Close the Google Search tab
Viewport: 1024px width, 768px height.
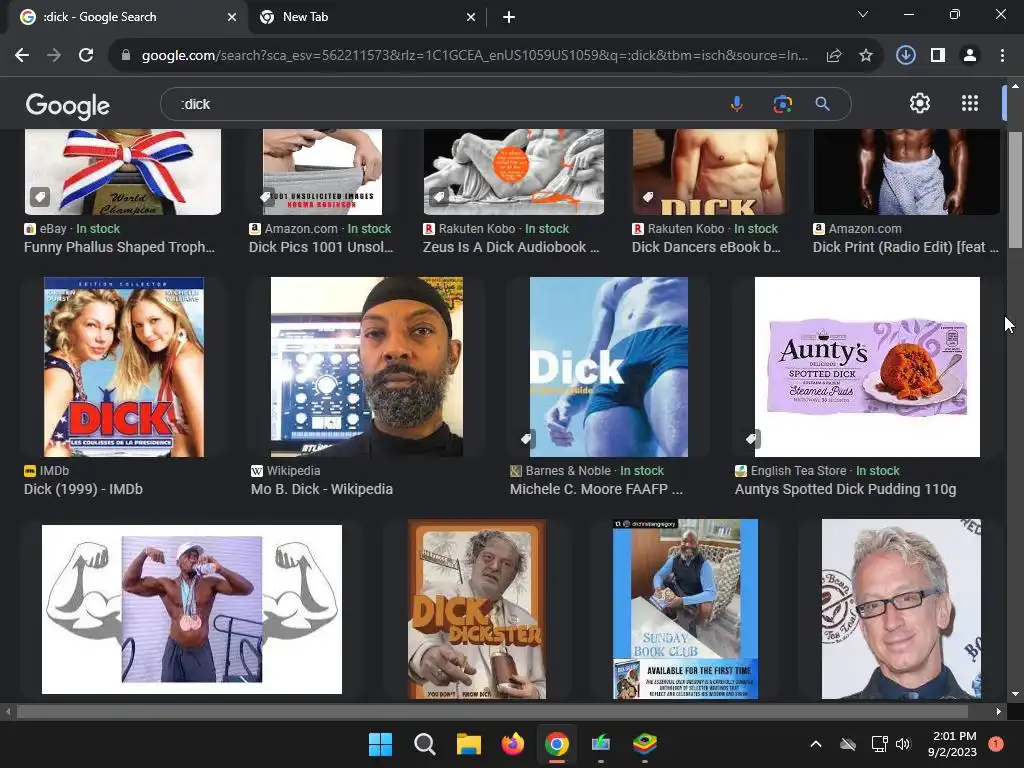point(232,18)
